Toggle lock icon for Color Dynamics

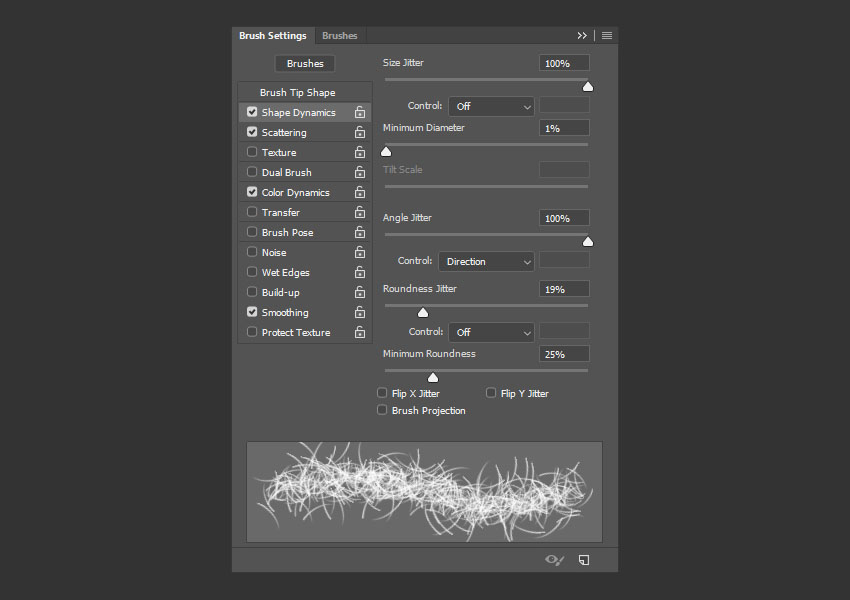pyautogui.click(x=360, y=192)
